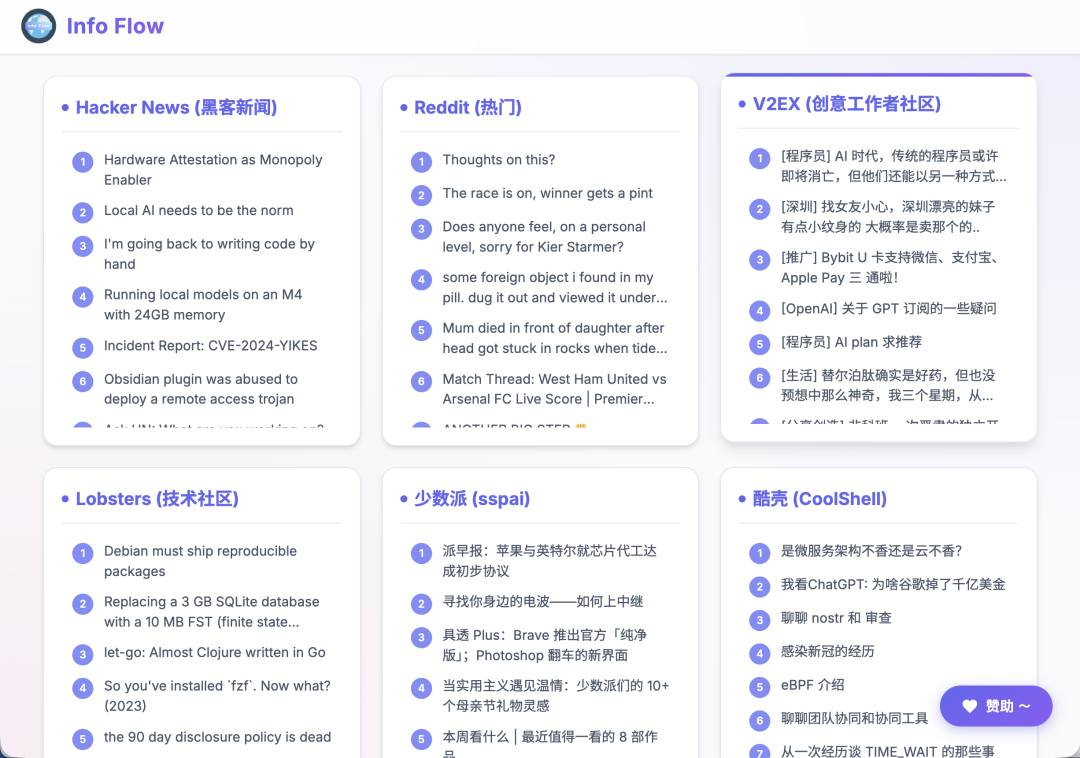The width and height of the screenshot is (1080, 758).
Task: Open the 90 day disclosure policy is dead
Action: click(218, 737)
